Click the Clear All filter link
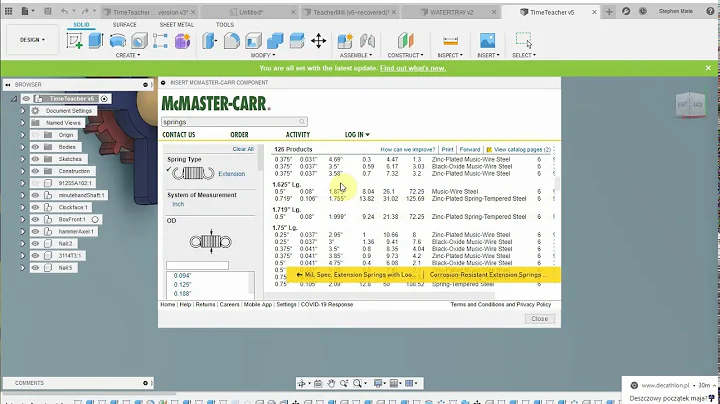The image size is (720, 404). click(x=243, y=149)
